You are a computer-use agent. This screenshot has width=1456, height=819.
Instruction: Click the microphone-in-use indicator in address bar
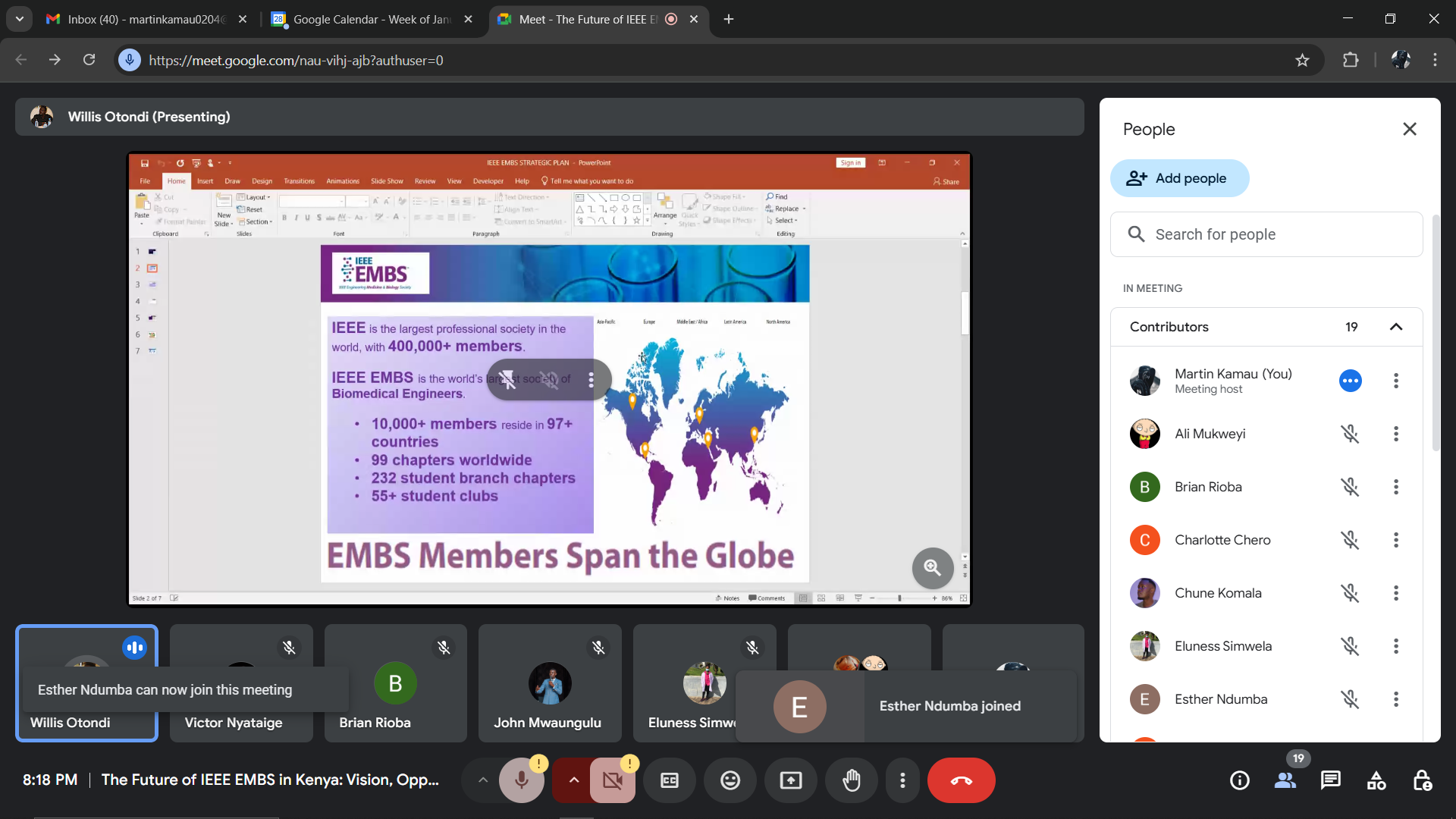coord(130,60)
